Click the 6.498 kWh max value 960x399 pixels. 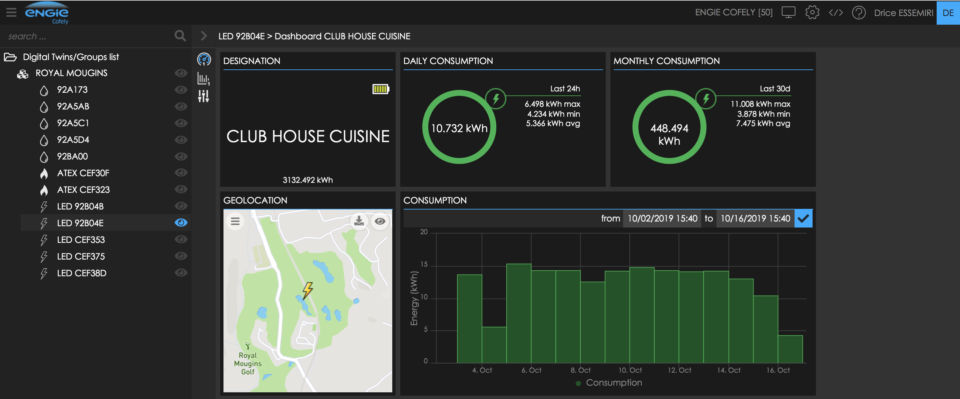553,104
